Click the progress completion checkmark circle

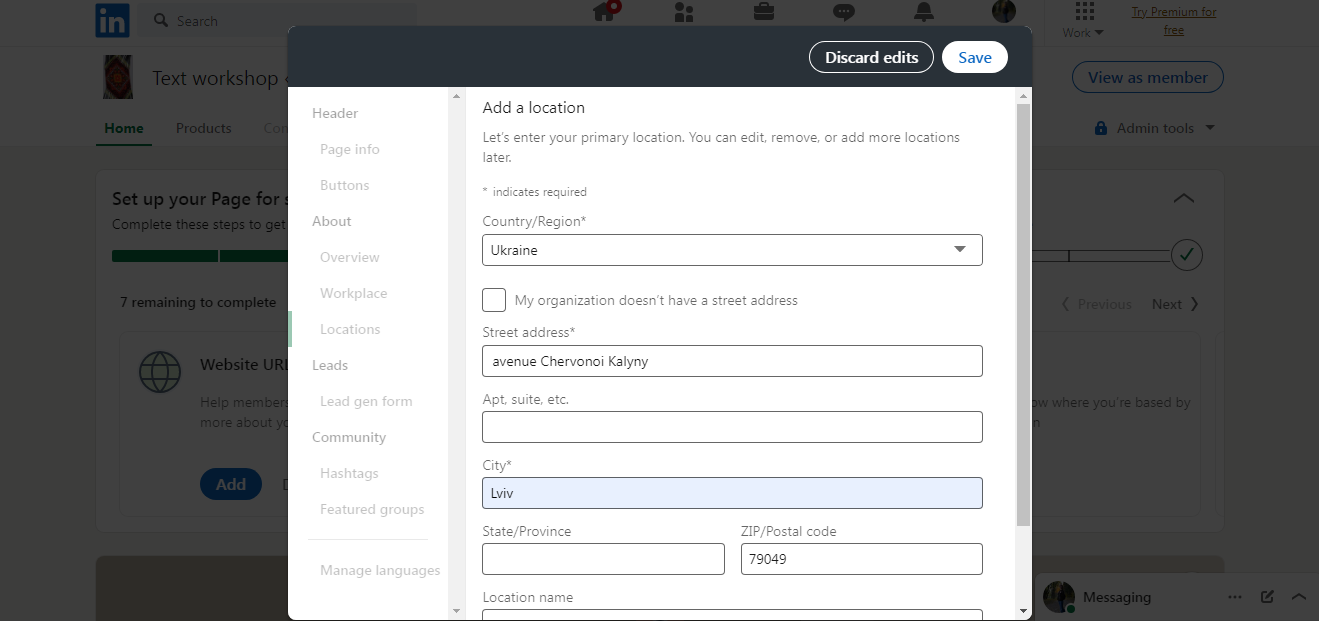1187,255
